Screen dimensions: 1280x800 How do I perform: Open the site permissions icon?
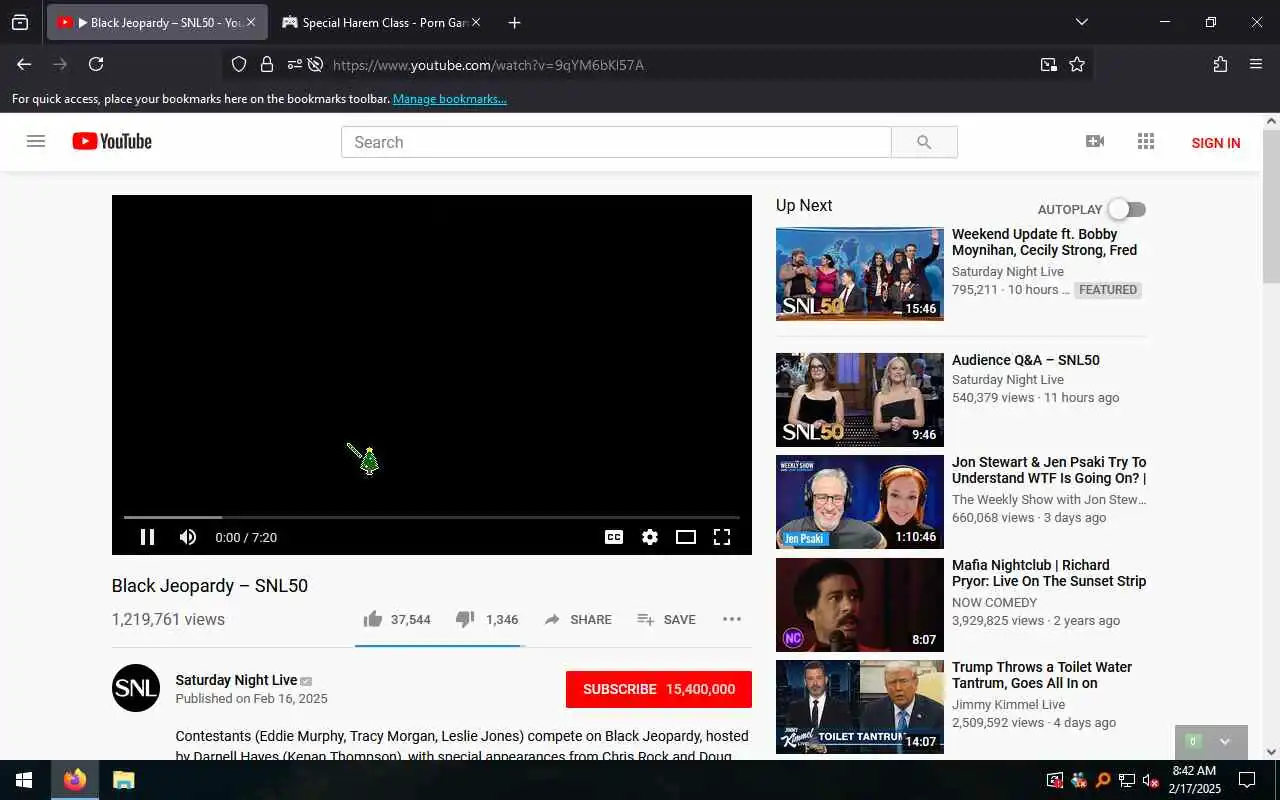[294, 65]
